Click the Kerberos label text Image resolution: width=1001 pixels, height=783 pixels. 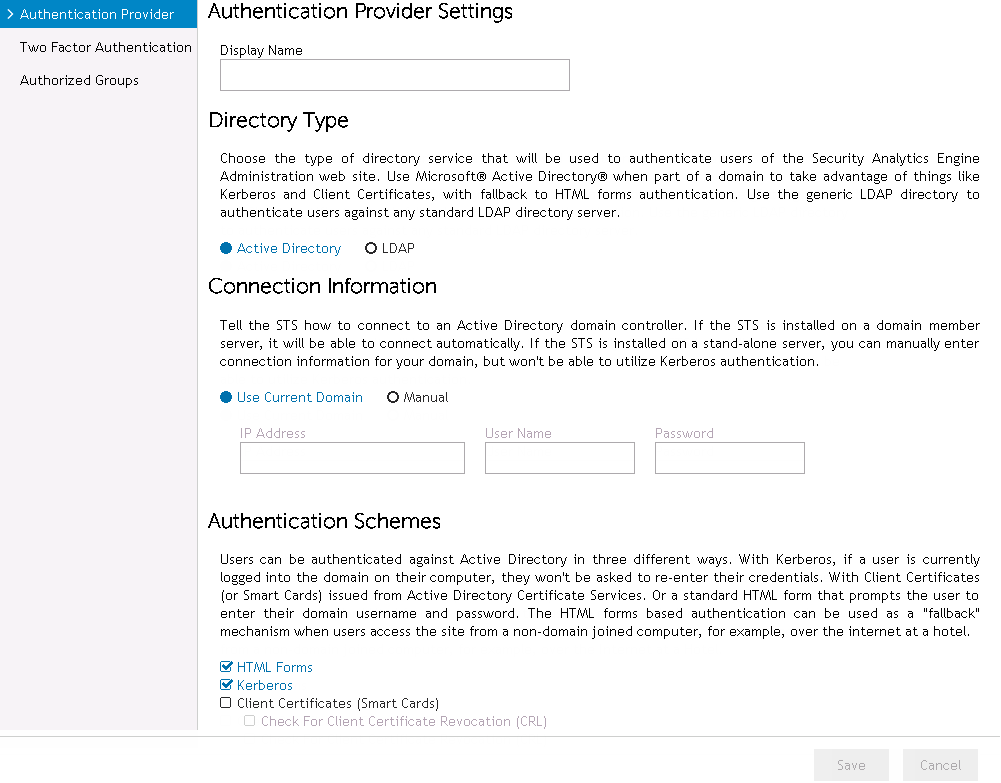pyautogui.click(x=265, y=685)
